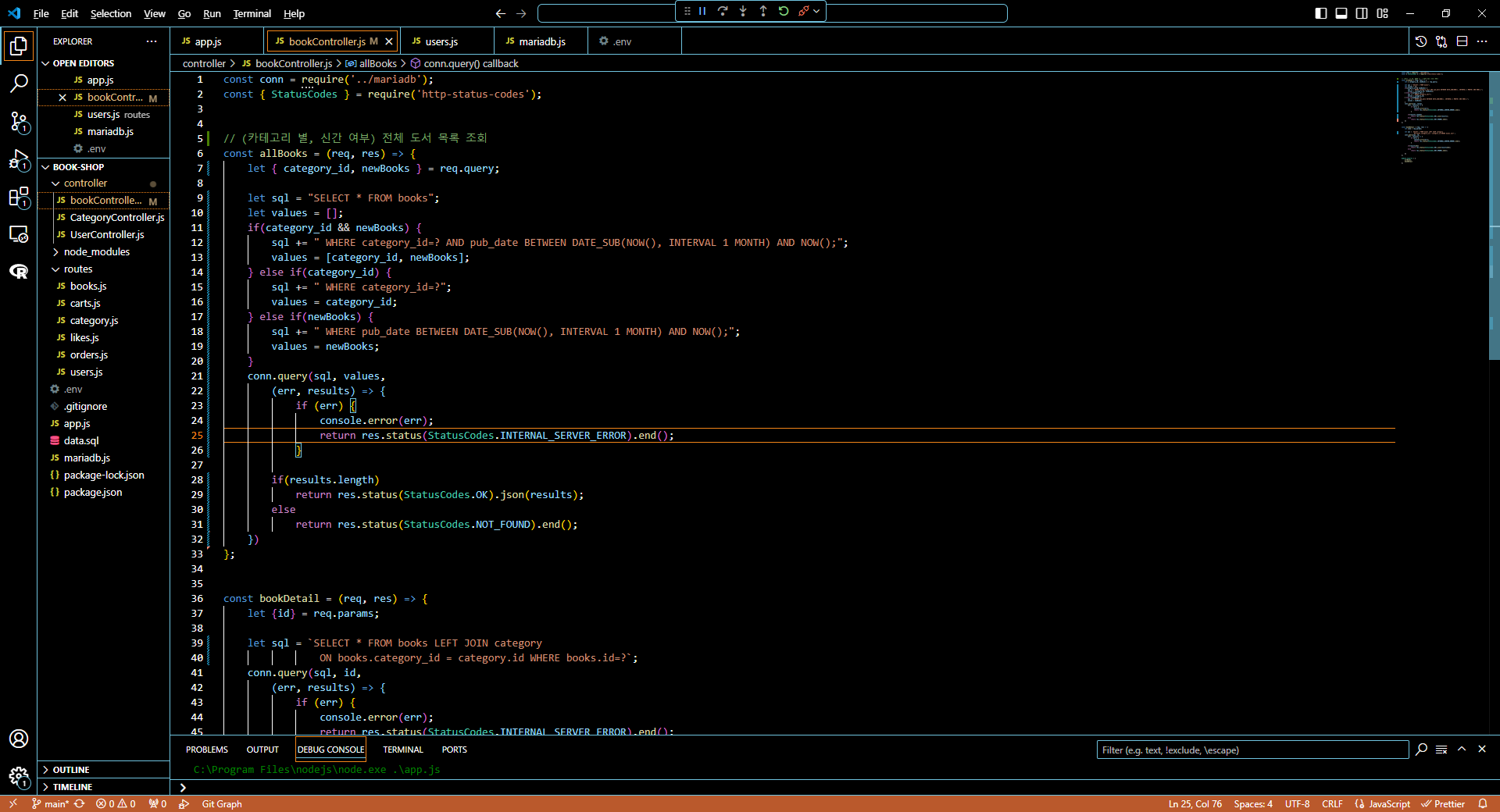Open the Help menu
Screen dimensions: 1500x812
294,13
